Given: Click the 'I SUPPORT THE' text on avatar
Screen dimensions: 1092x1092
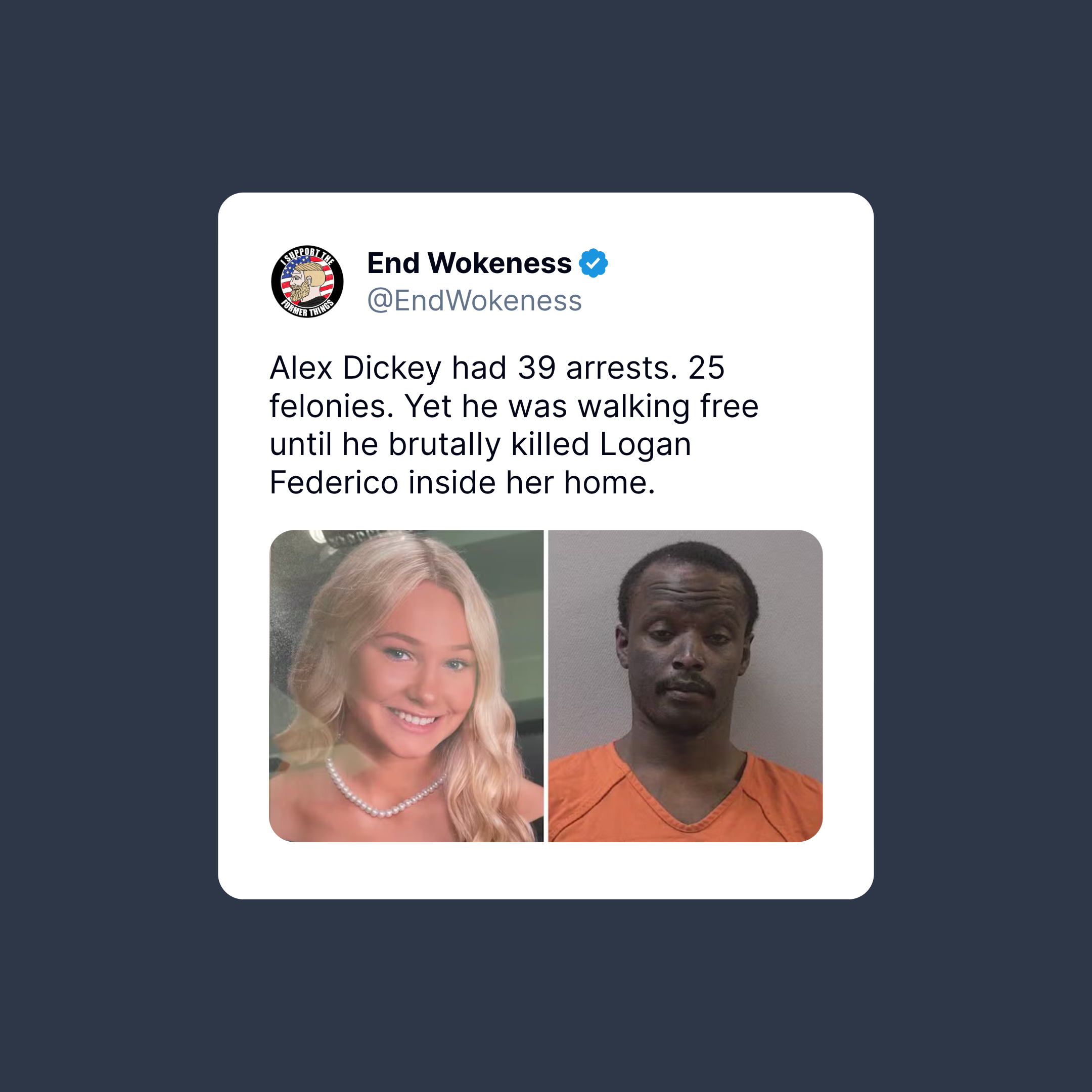Looking at the screenshot, I should 308,255.
